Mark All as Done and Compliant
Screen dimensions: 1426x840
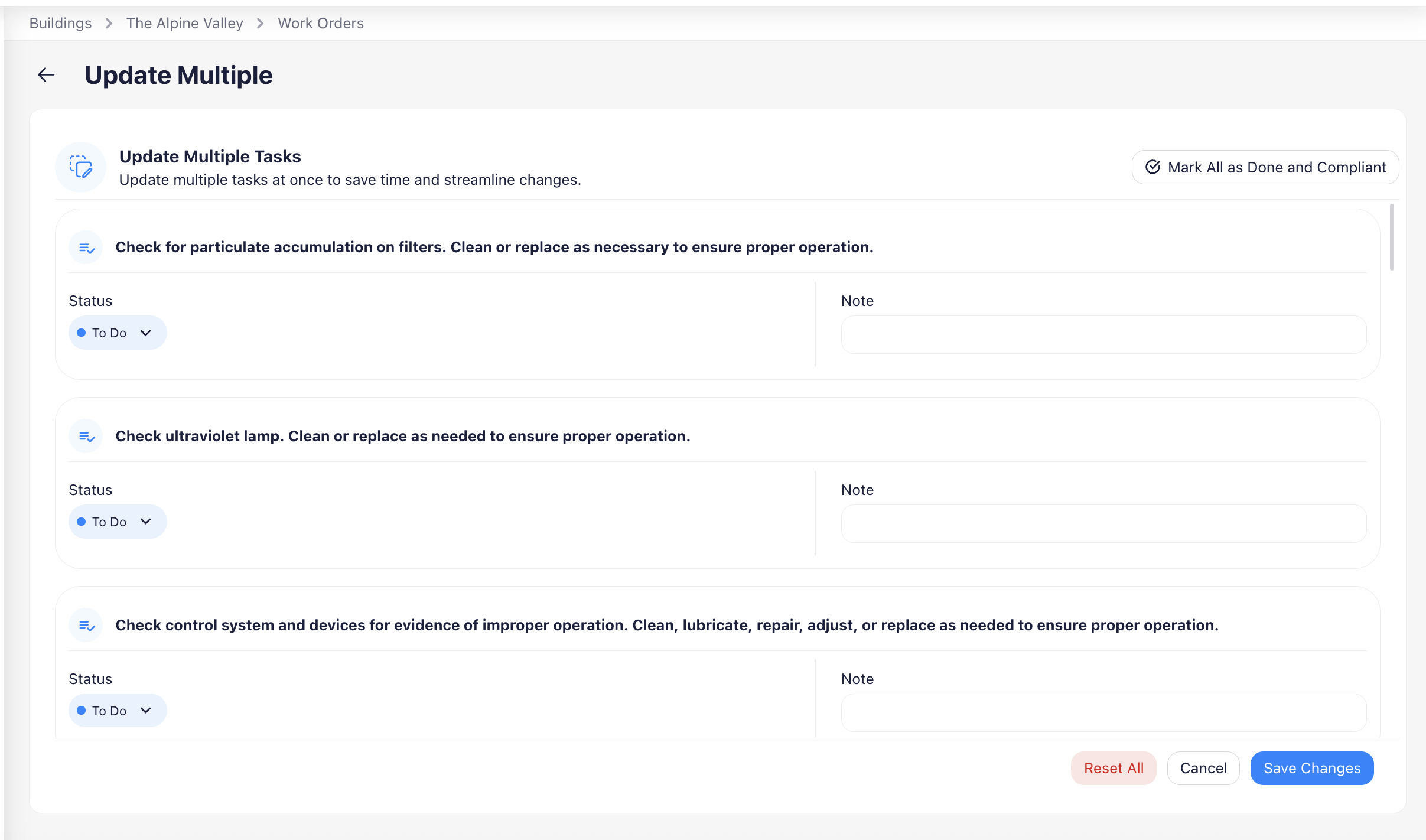[1265, 167]
